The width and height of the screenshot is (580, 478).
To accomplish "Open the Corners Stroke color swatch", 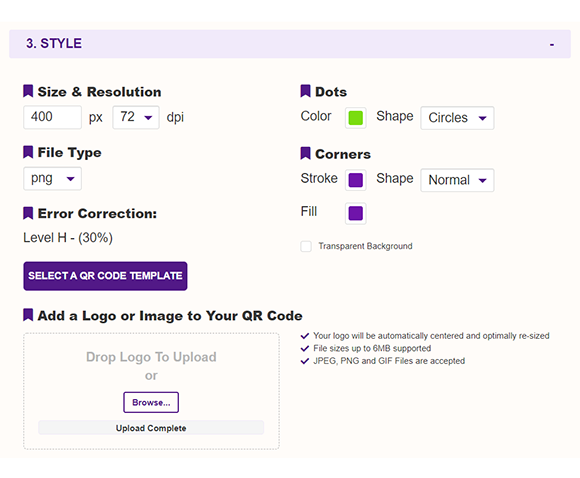I will tap(355, 180).
